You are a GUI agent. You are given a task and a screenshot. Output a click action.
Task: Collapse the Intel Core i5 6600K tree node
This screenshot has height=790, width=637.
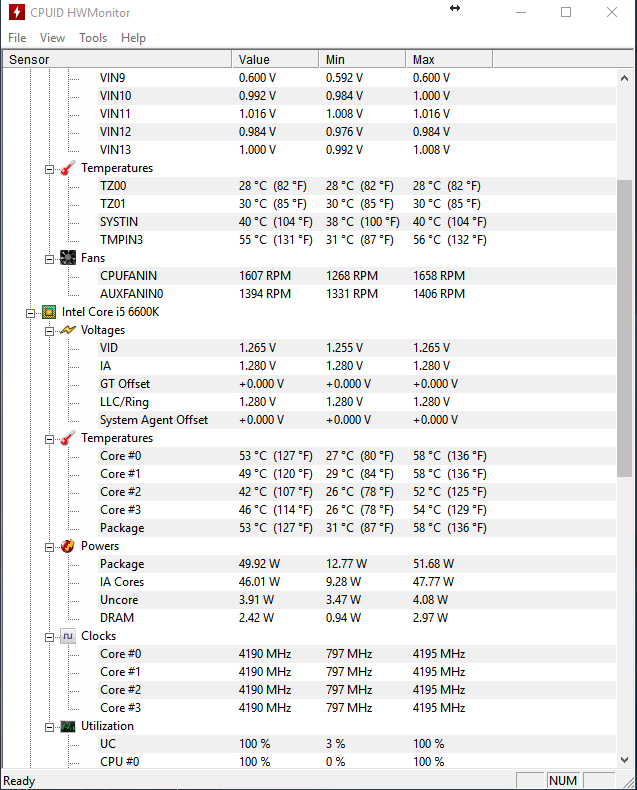(x=31, y=312)
